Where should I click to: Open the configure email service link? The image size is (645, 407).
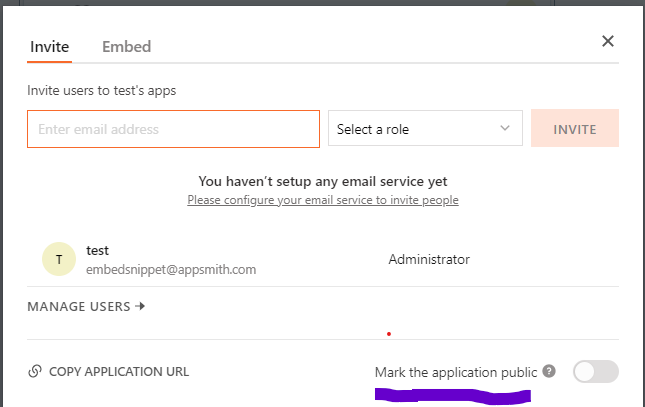coord(323,200)
